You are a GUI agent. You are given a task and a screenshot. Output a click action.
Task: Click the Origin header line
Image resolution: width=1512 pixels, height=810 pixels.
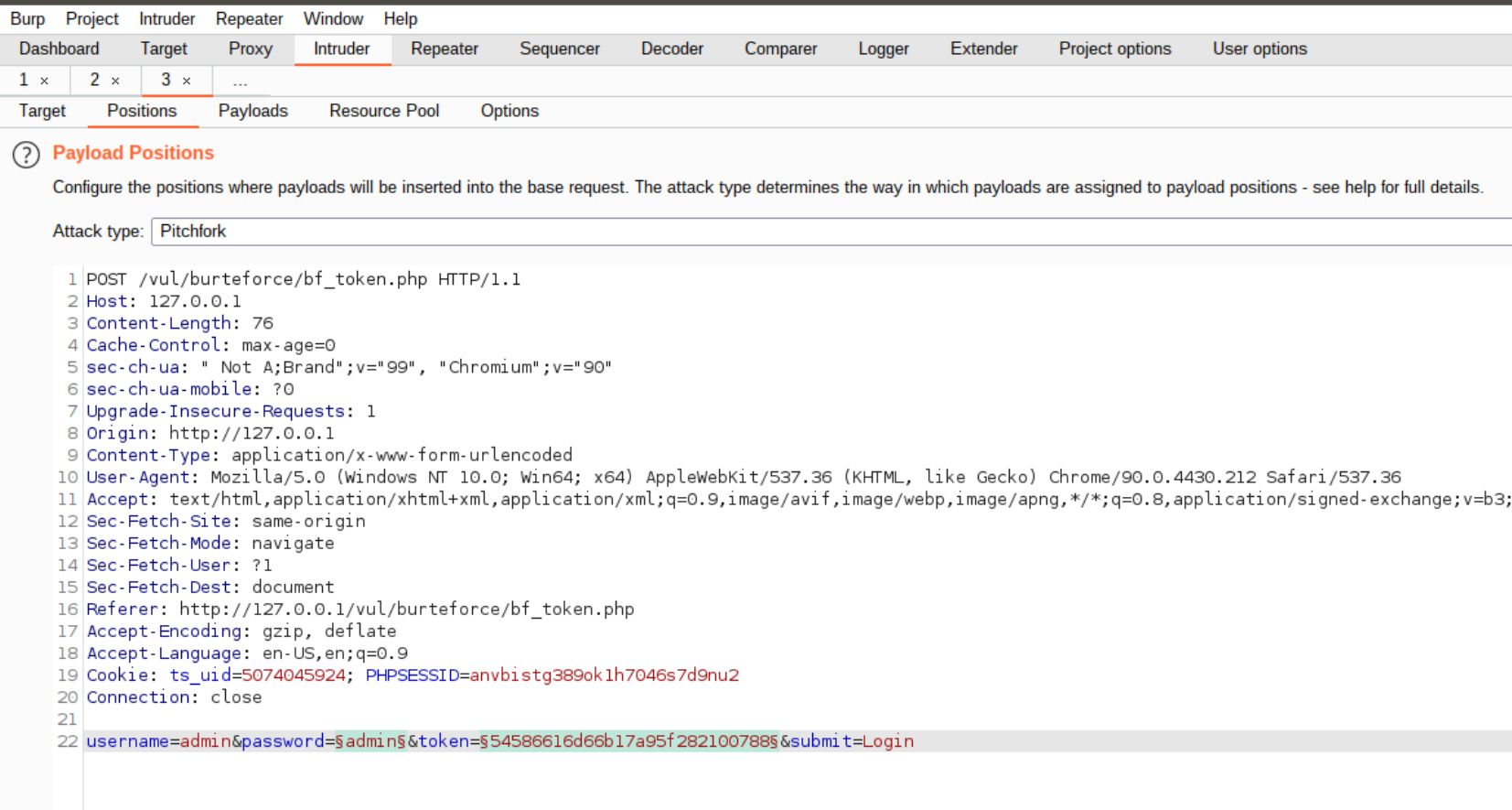point(210,433)
